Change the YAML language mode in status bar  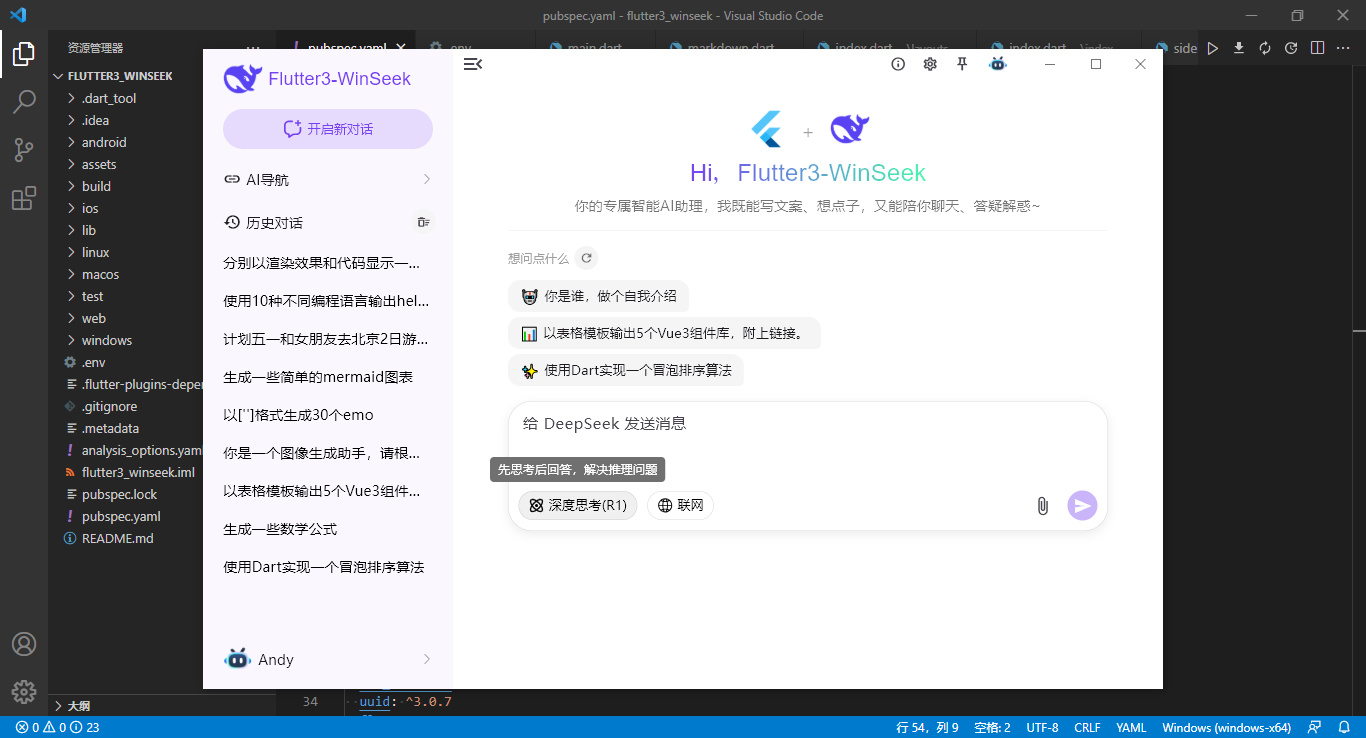(1131, 727)
